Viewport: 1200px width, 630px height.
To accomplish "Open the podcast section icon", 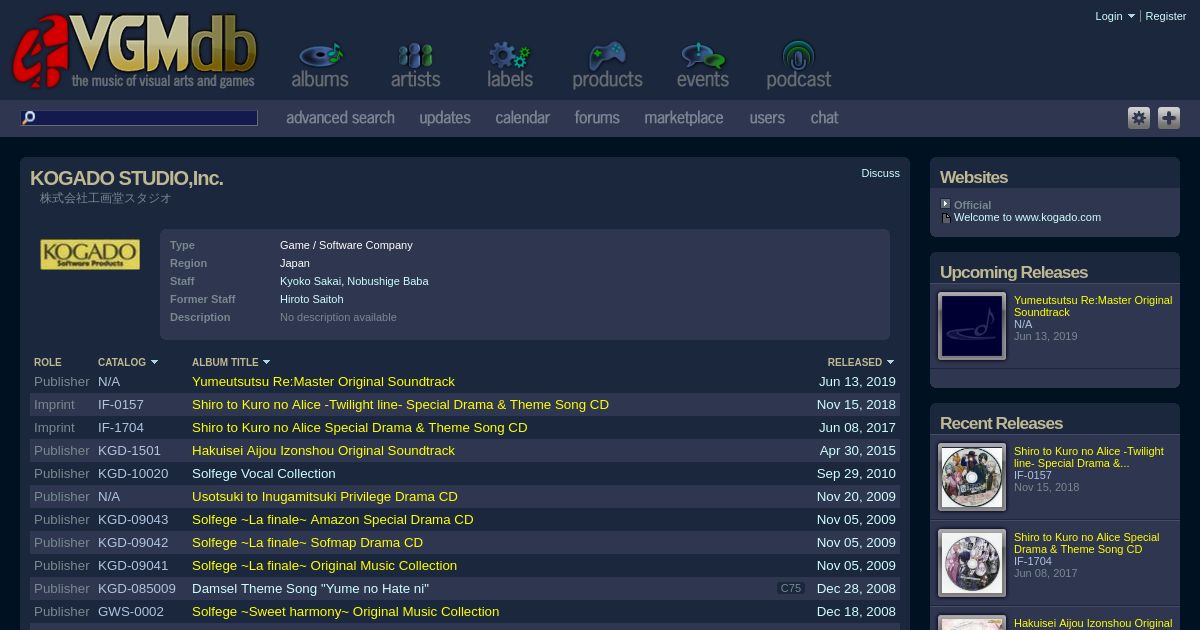I will point(799,65).
